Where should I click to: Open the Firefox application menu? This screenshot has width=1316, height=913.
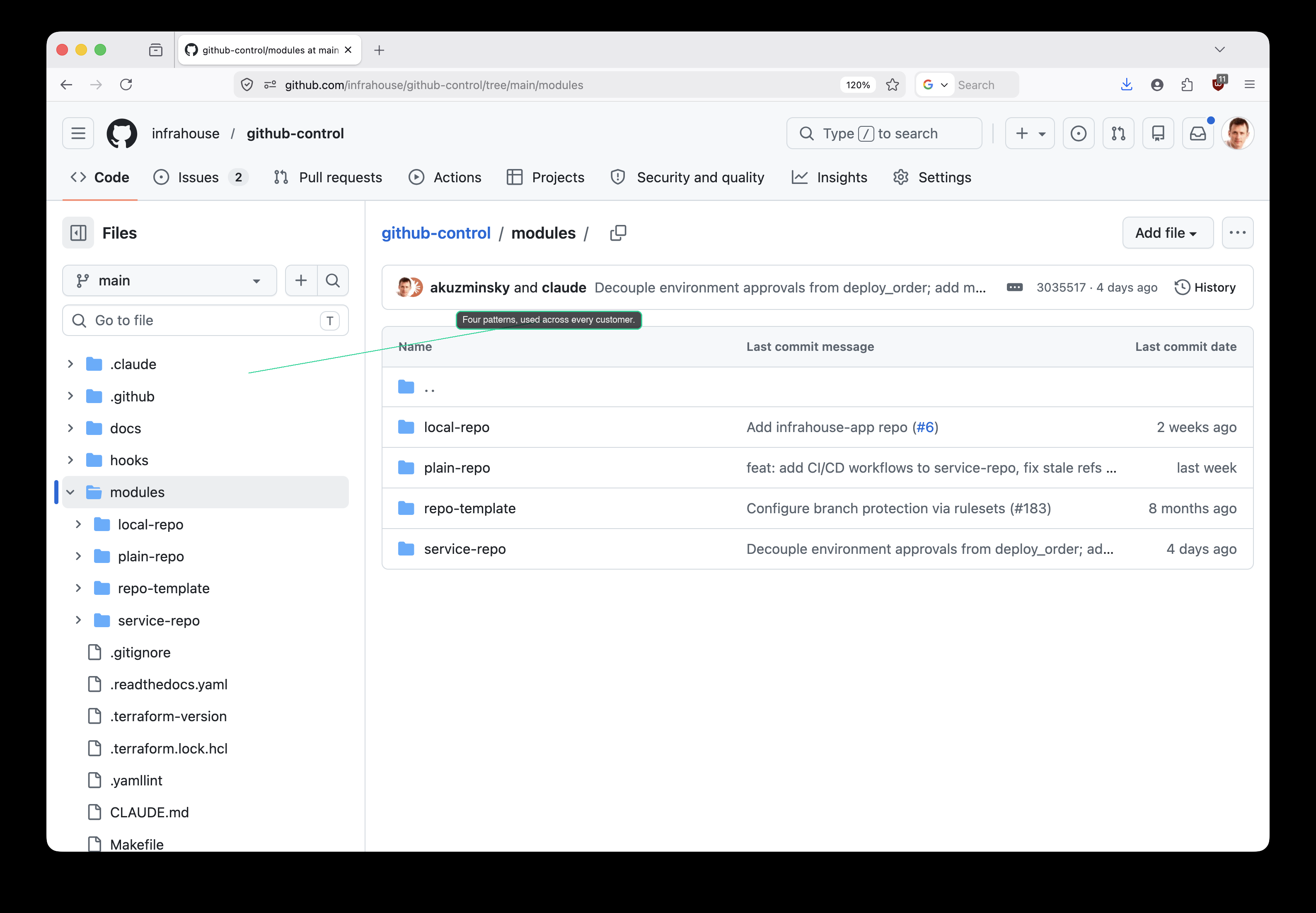click(1249, 85)
